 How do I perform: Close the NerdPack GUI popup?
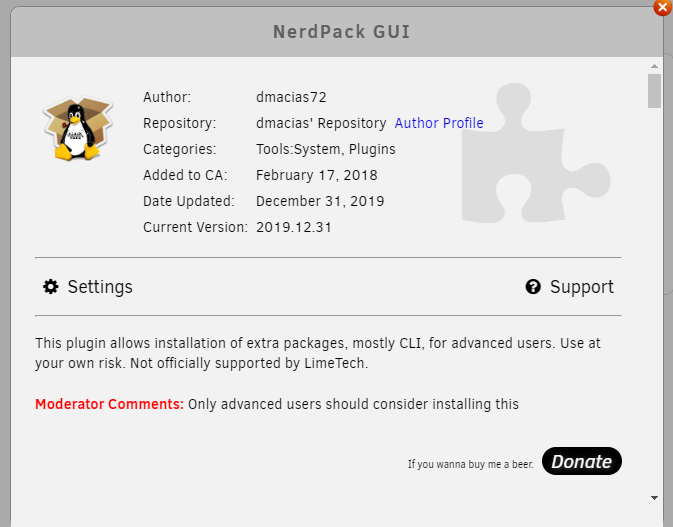(662, 7)
